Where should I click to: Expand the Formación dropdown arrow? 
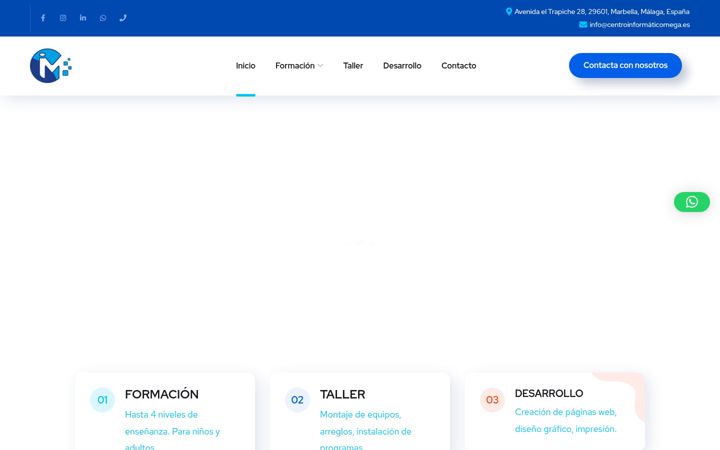click(321, 66)
